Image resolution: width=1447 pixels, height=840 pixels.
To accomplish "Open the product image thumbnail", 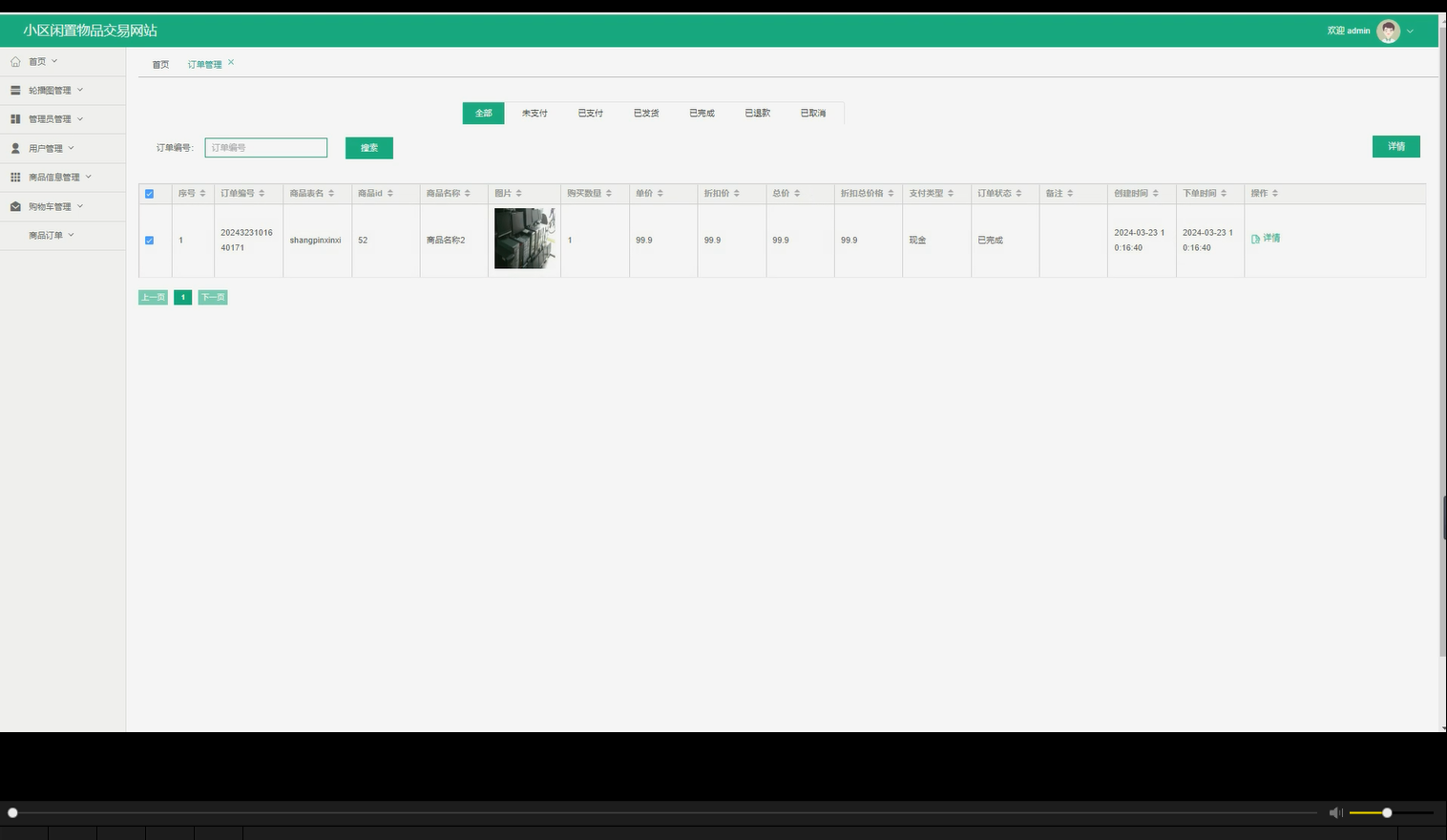I will [525, 239].
